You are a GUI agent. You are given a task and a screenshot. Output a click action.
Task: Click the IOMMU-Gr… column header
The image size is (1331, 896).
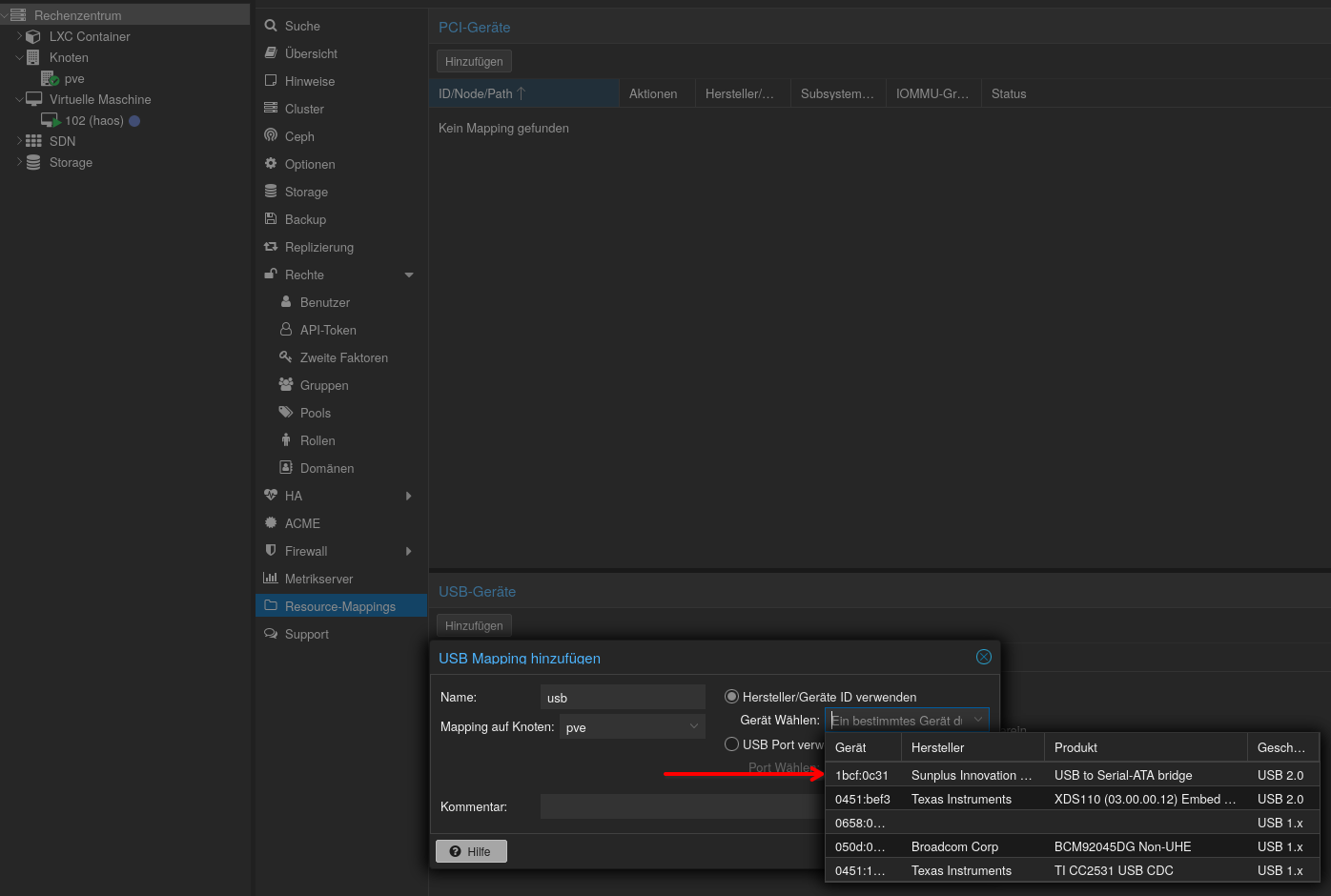[933, 93]
